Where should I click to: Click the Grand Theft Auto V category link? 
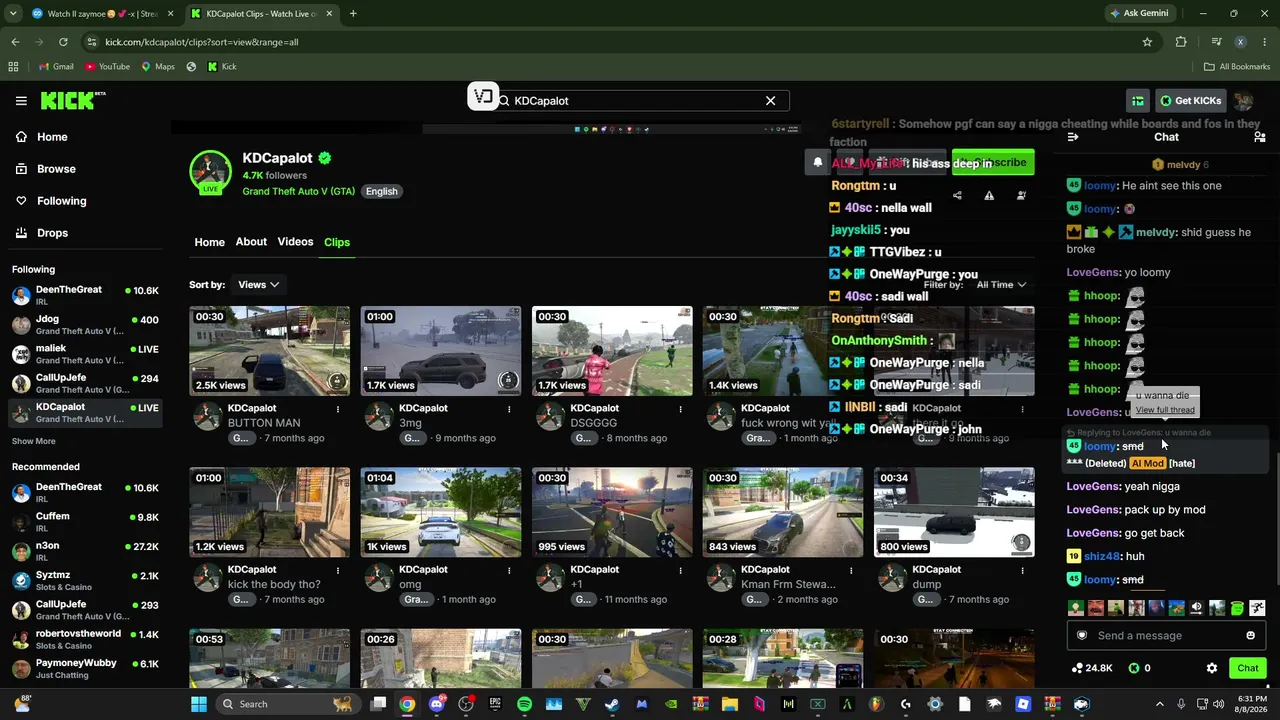tap(298, 191)
